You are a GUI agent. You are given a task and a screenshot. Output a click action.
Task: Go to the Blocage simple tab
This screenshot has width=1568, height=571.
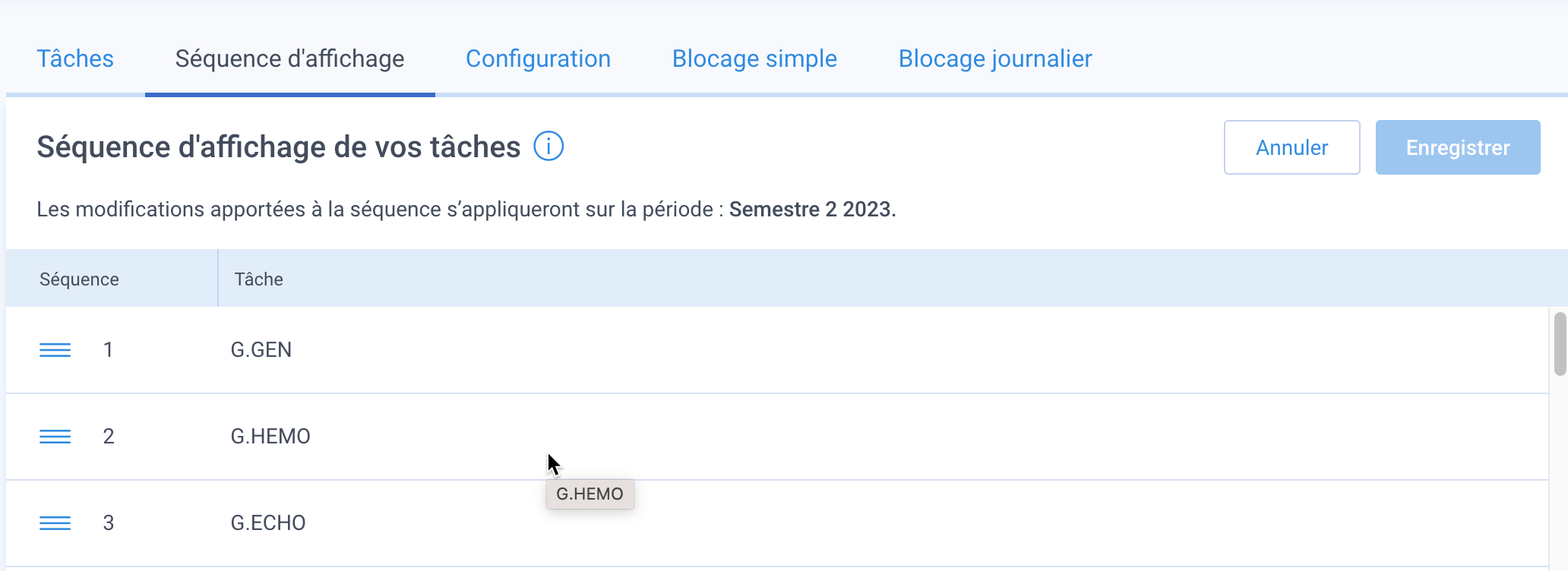[754, 58]
